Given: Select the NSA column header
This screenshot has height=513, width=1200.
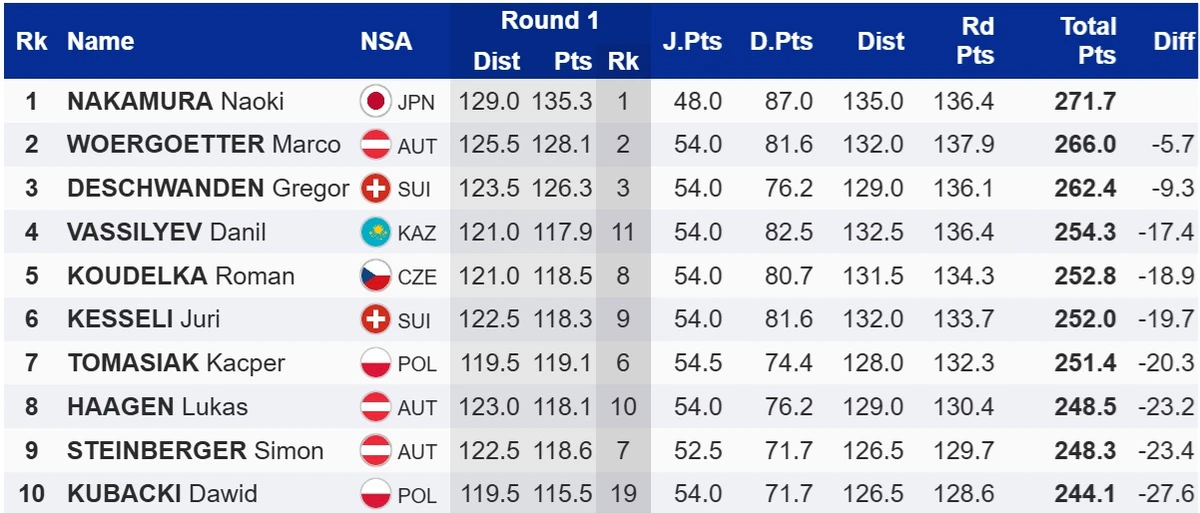Looking at the screenshot, I should (386, 41).
